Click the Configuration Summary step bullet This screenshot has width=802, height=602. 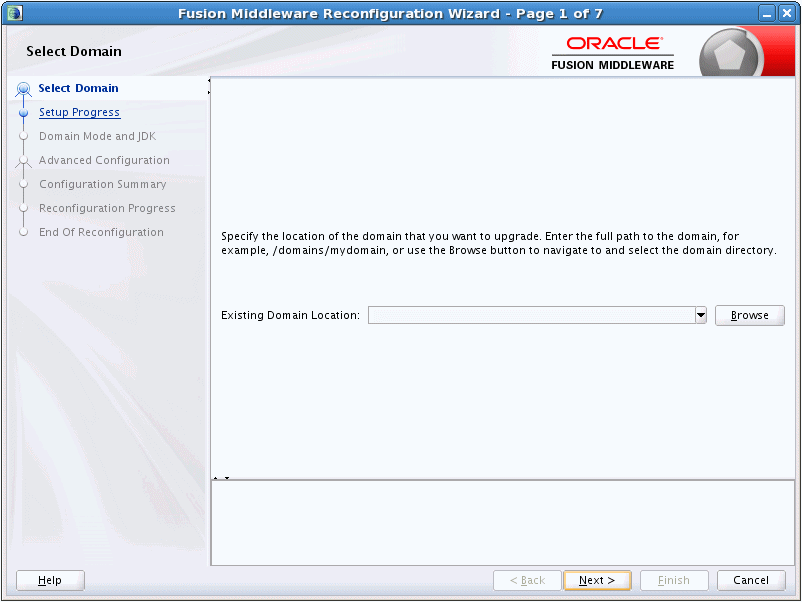(24, 185)
